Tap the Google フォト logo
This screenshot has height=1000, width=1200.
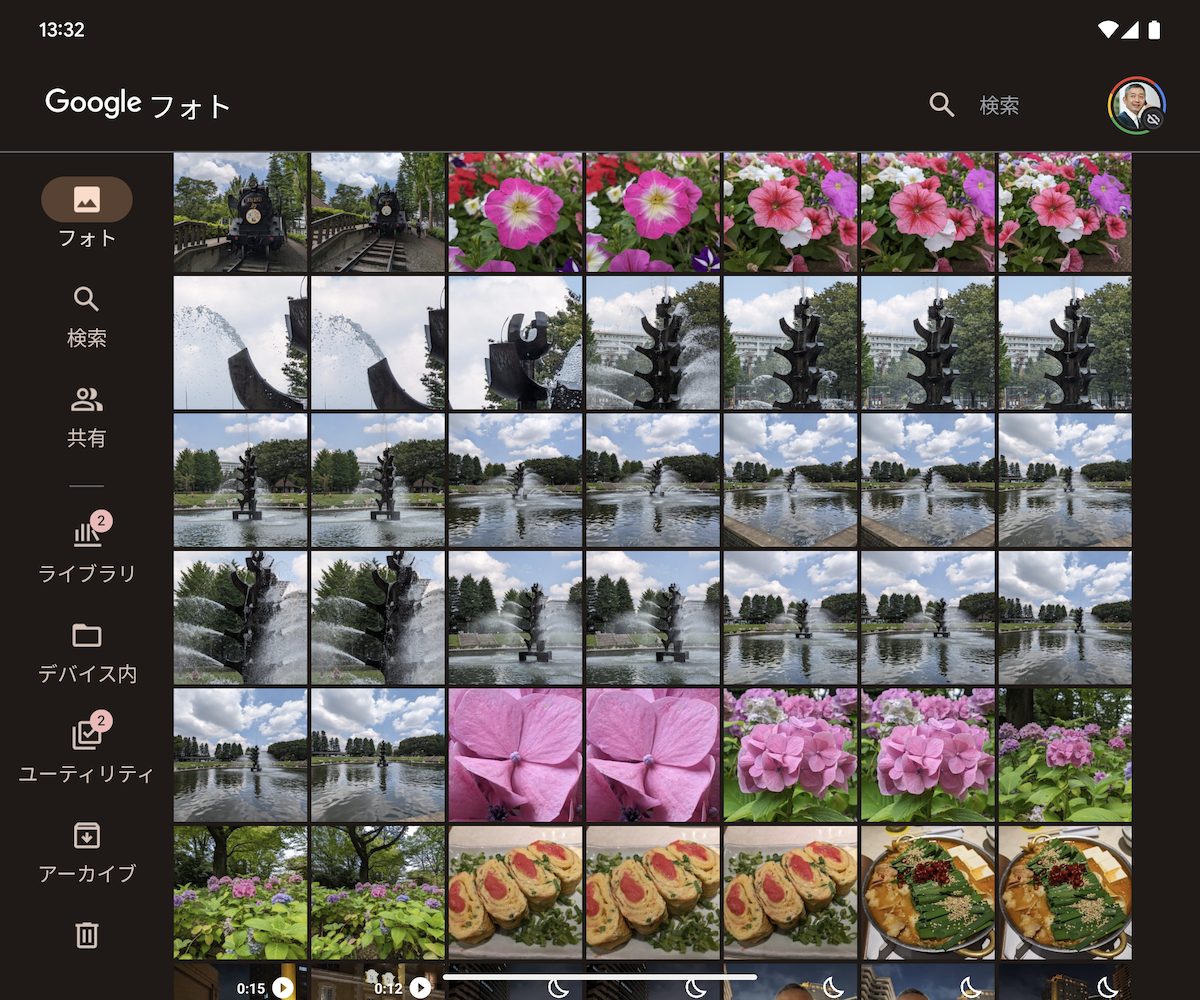(x=138, y=104)
